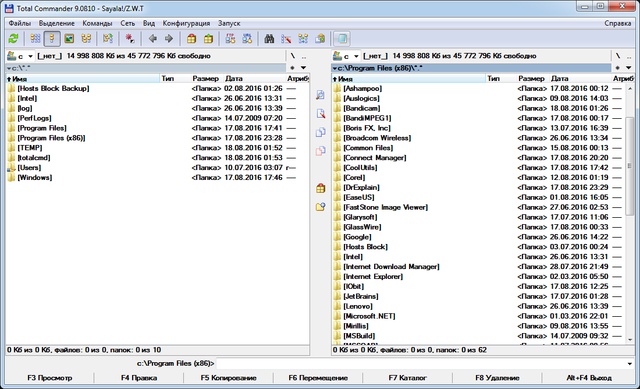Click the red star invert selection icon
This screenshot has height=389, width=640.
(x=130, y=39)
